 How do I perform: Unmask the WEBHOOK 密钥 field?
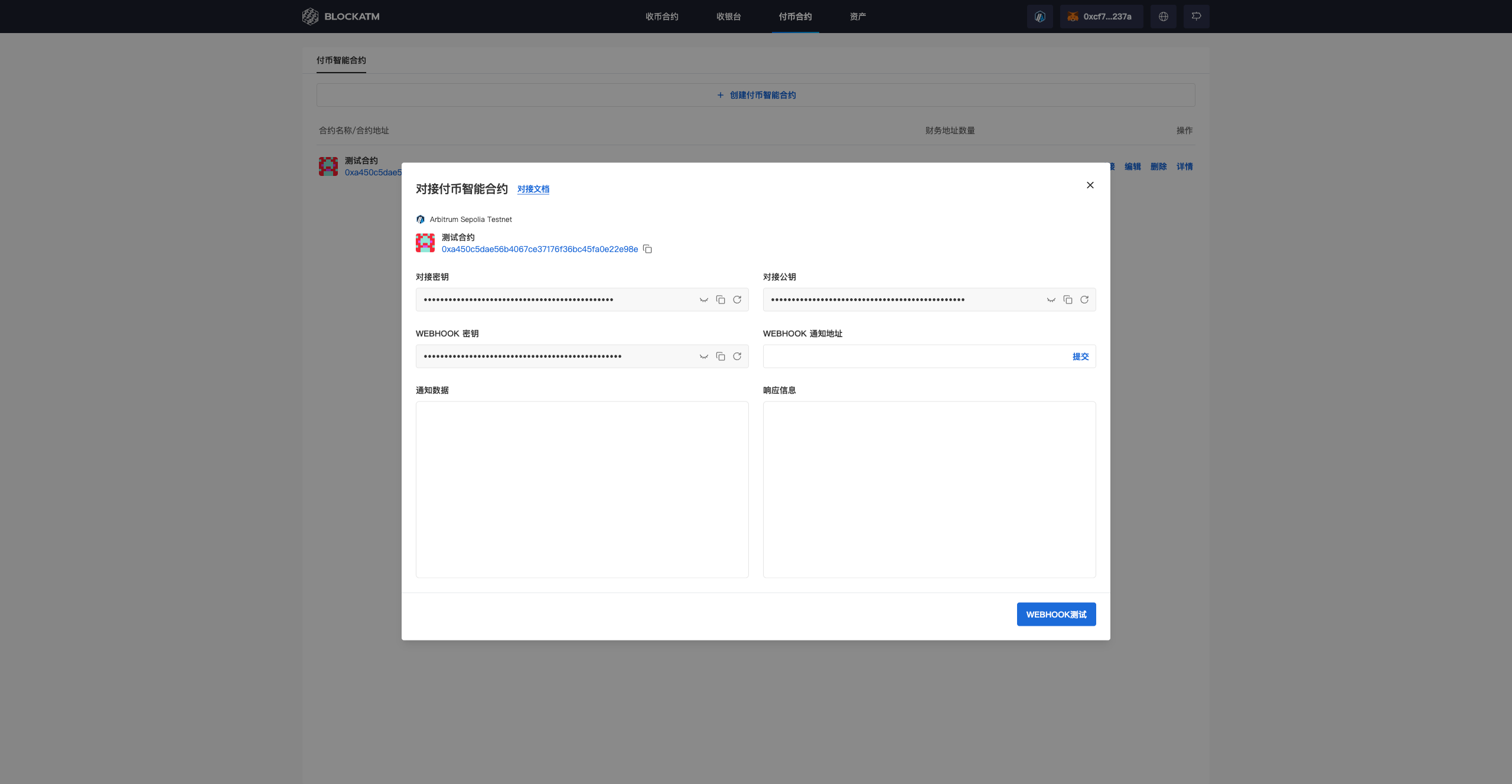(704, 357)
